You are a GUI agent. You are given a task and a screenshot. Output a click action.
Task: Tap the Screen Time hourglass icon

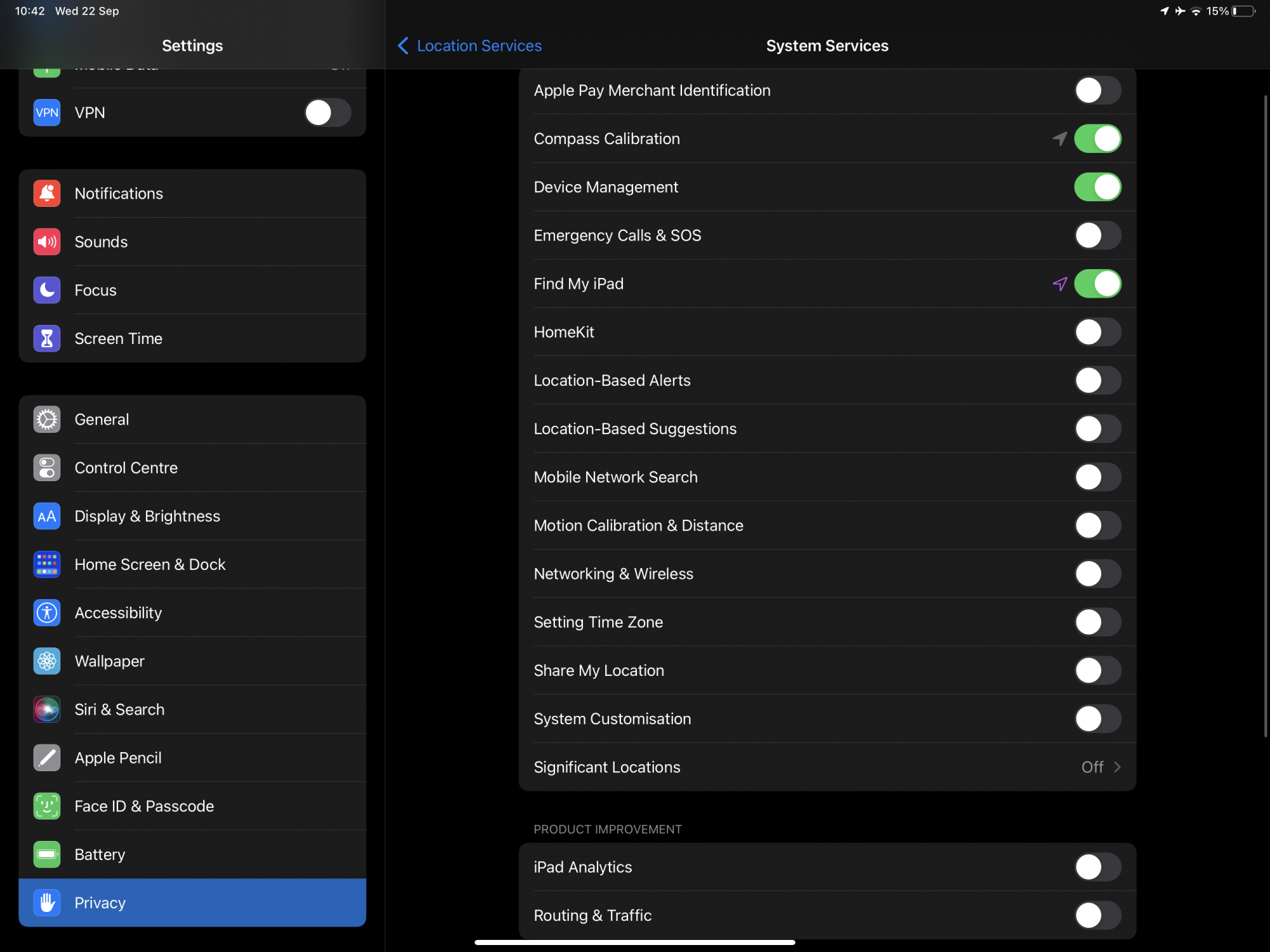47,338
